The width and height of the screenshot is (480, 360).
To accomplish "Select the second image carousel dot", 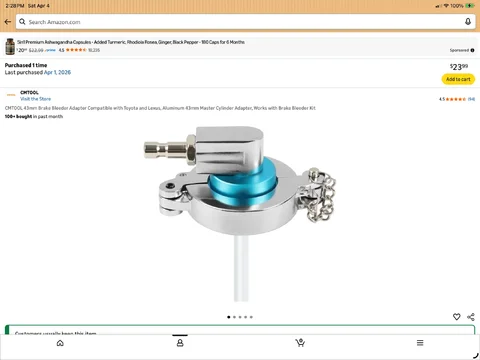I will [x=234, y=317].
